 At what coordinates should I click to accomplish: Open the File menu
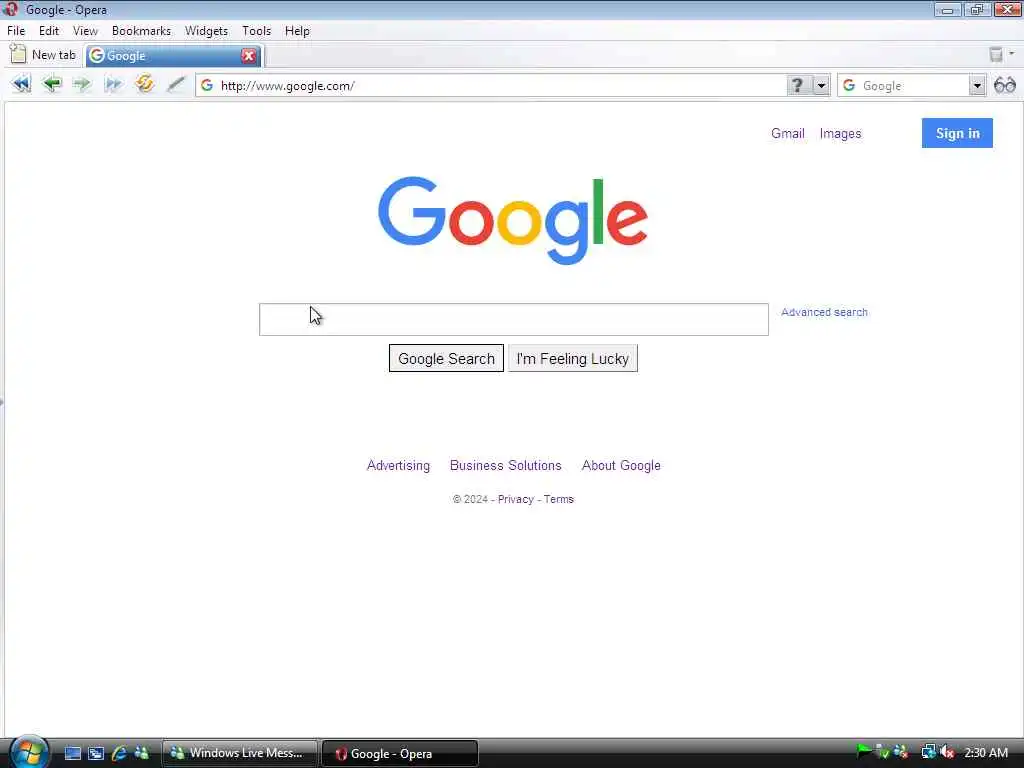coord(16,31)
